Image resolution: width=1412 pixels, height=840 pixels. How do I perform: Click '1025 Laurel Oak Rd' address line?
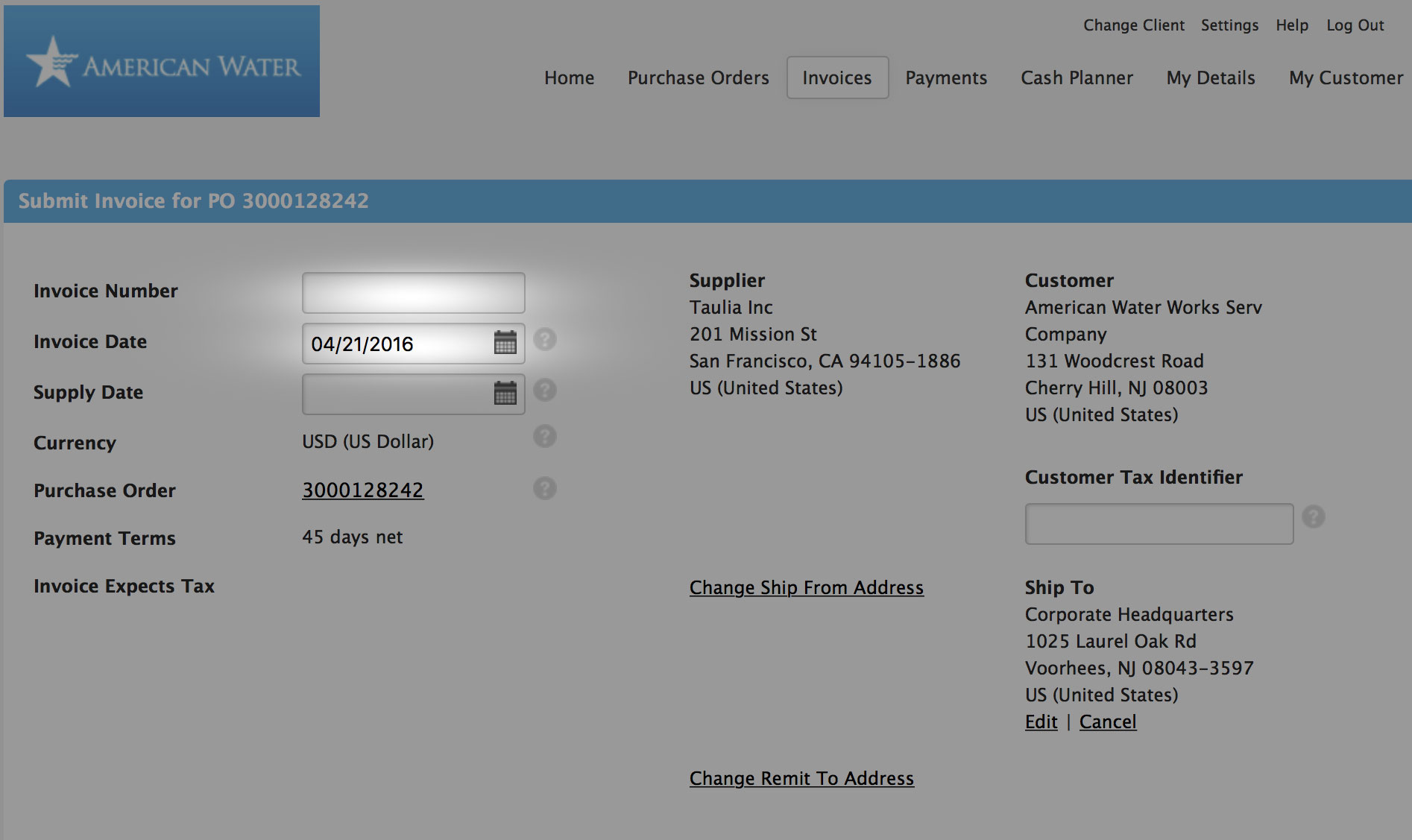[1110, 641]
